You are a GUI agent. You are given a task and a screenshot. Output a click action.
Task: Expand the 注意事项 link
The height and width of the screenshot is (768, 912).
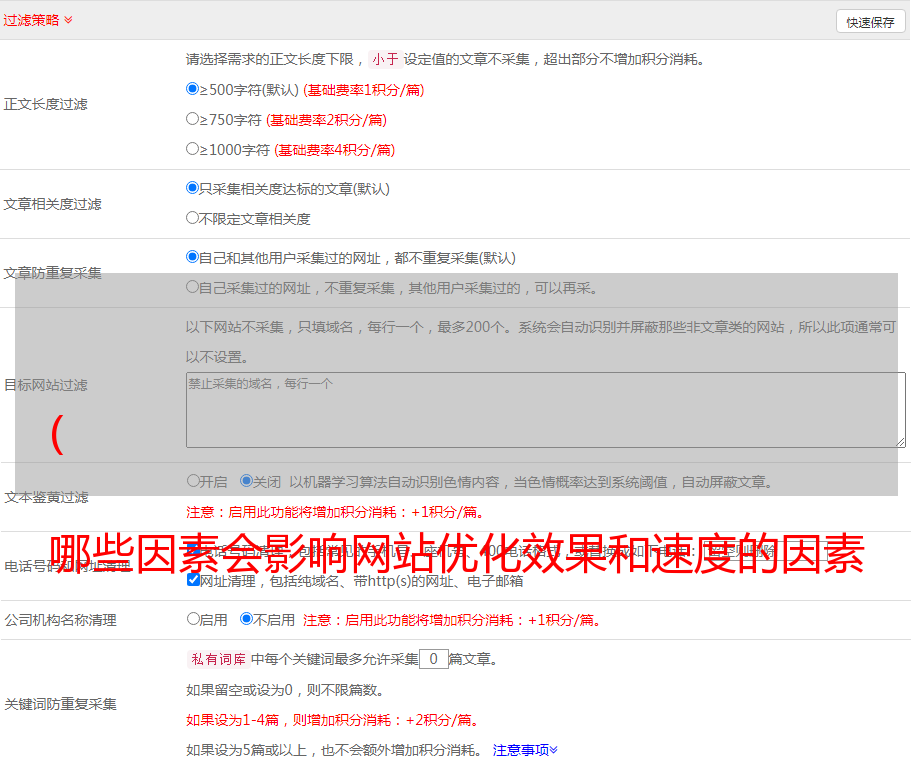(525, 750)
